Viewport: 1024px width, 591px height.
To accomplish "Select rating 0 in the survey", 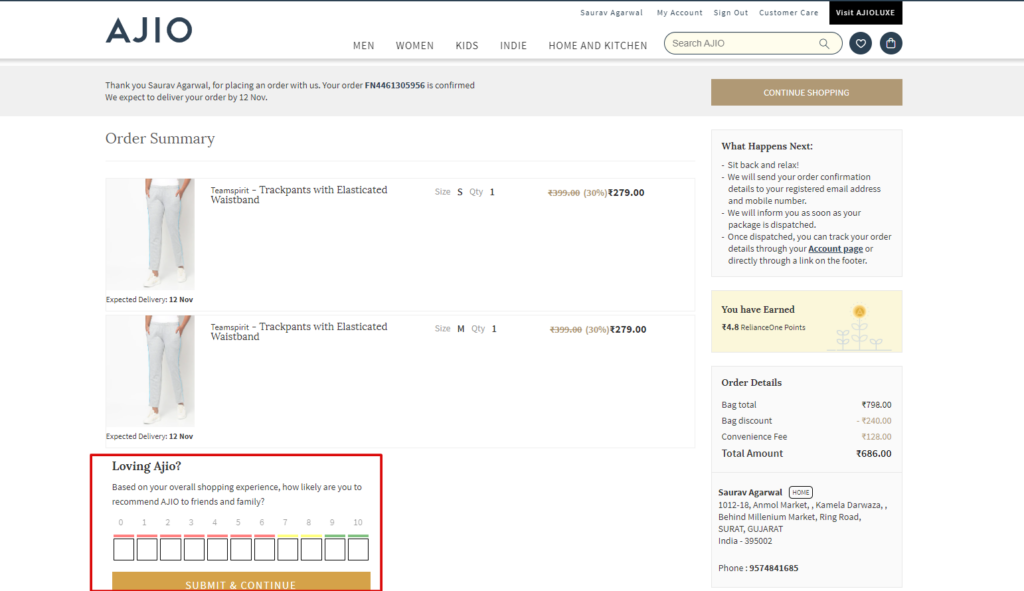I will point(123,549).
